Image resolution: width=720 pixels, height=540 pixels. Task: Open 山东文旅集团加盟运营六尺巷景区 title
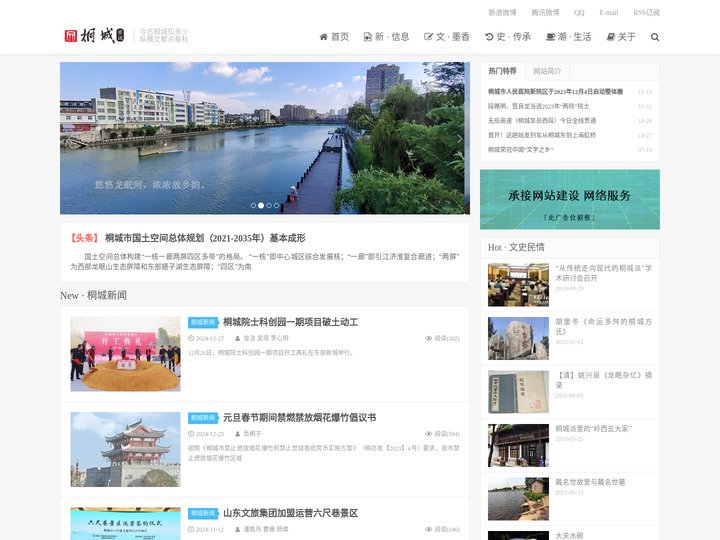(x=290, y=513)
